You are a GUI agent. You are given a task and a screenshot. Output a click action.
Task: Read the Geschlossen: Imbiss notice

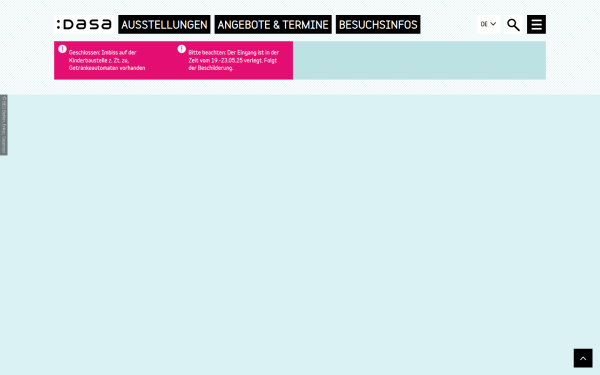click(x=107, y=60)
